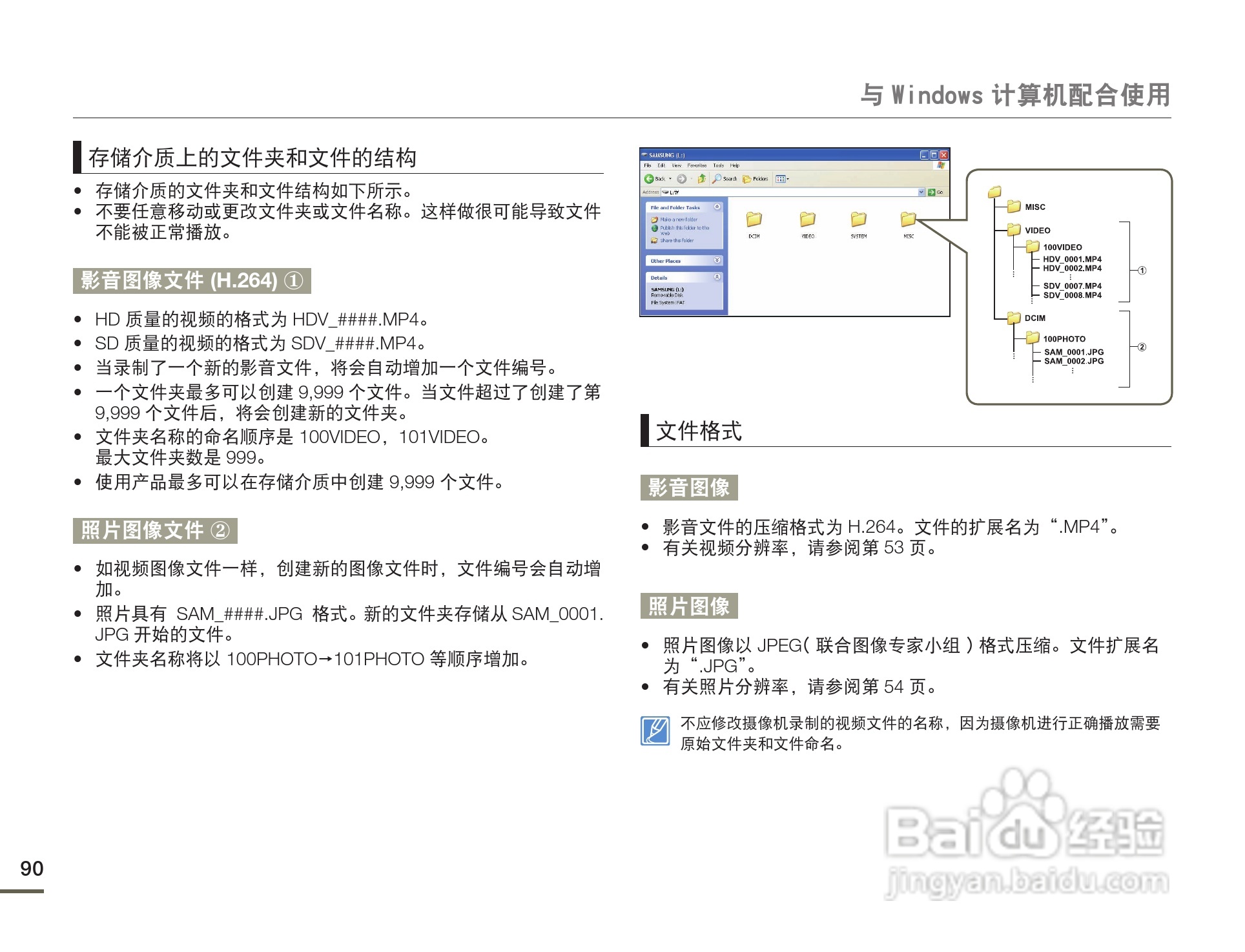Click the green Back arrow button
Screen dimensions: 1245x952
[x=649, y=179]
